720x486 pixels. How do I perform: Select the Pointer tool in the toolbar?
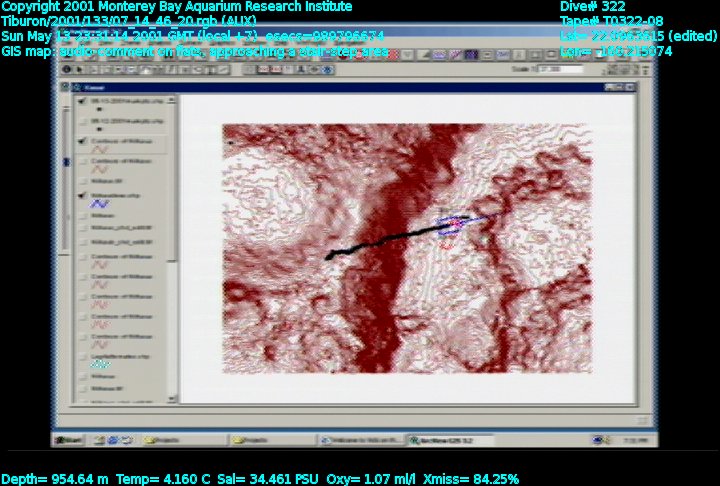point(80,70)
